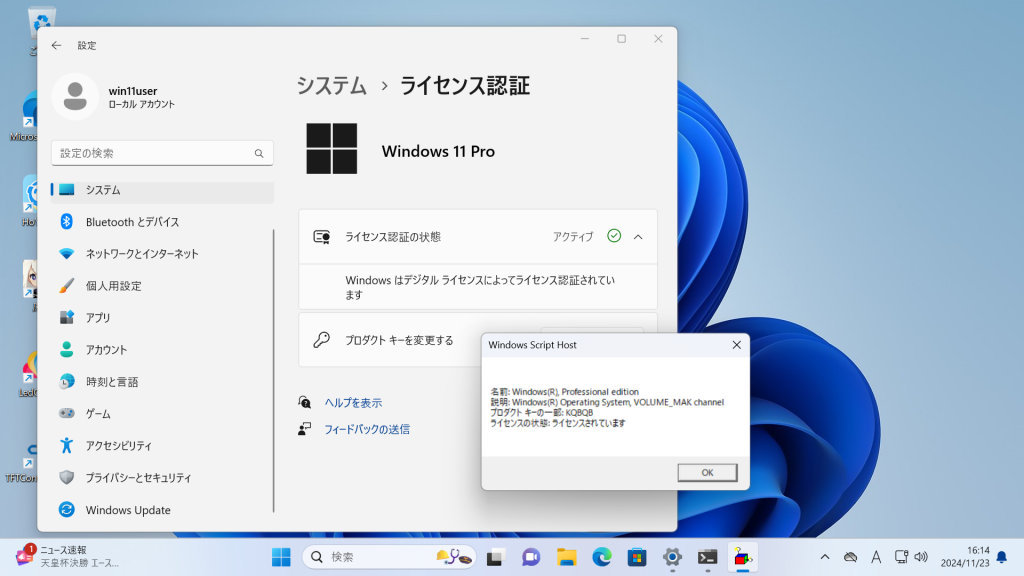Screen dimensions: 1024x576
Task: Click the product key icon
Action: pyautogui.click(x=321, y=340)
